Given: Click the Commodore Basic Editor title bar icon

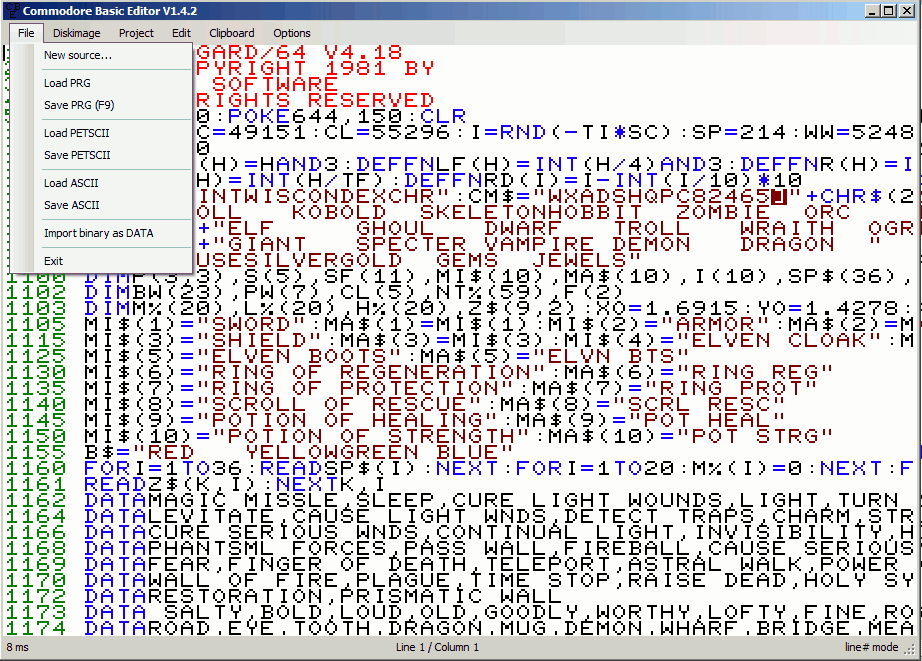Looking at the screenshot, I should click(12, 11).
